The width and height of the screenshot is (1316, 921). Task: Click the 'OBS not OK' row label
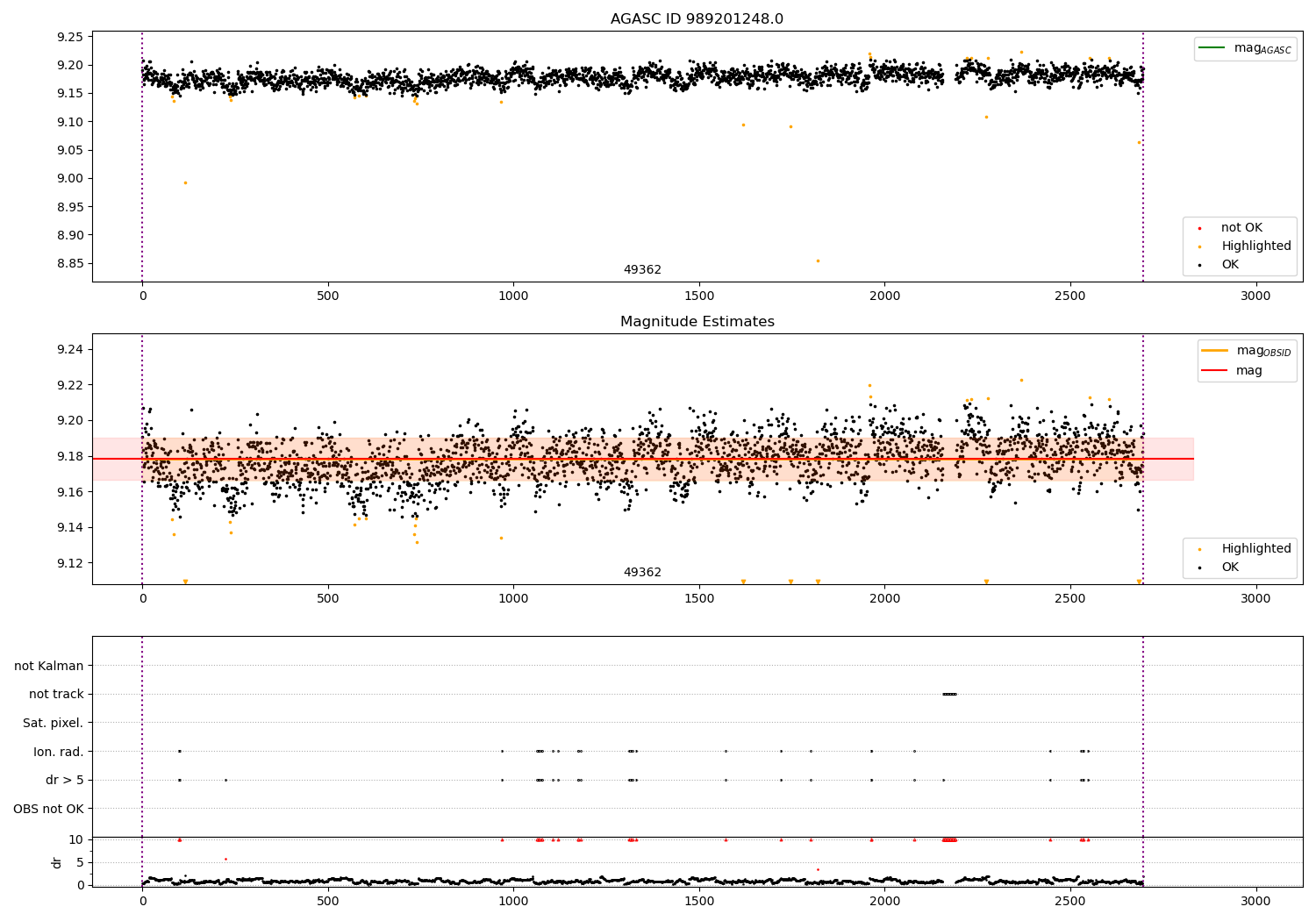48,809
